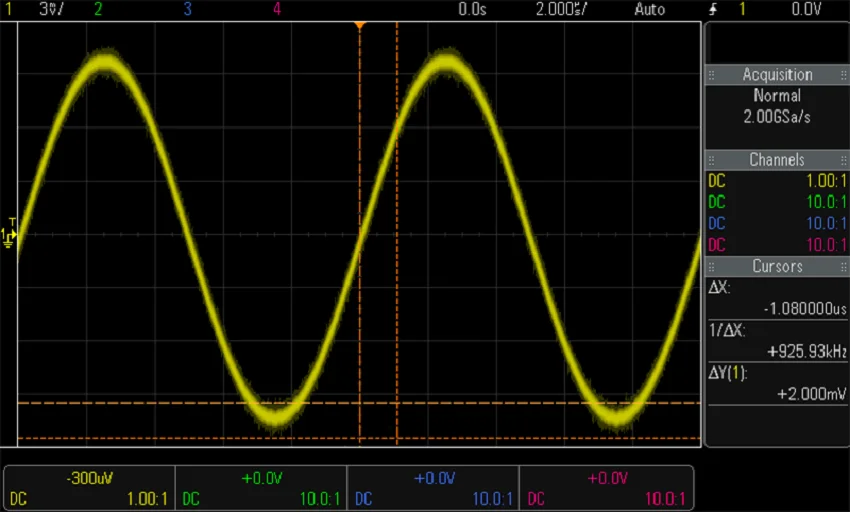The width and height of the screenshot is (850, 512).
Task: Select pink channel 4 indicator in top bar
Action: click(277, 9)
